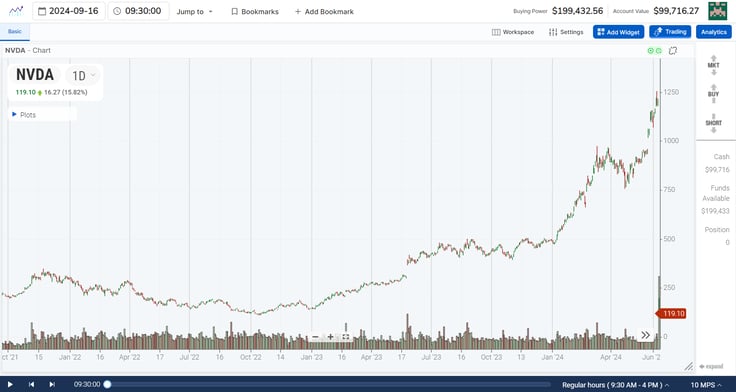Viewport: 736px width, 392px height.
Task: Click the chart logo icon at top-left
Action: coord(16,11)
